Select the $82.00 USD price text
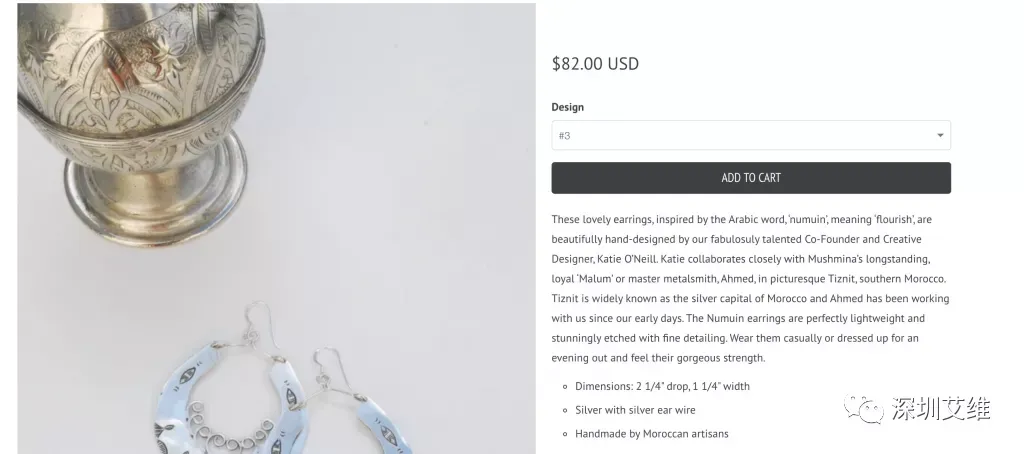The image size is (1024, 454). click(595, 64)
